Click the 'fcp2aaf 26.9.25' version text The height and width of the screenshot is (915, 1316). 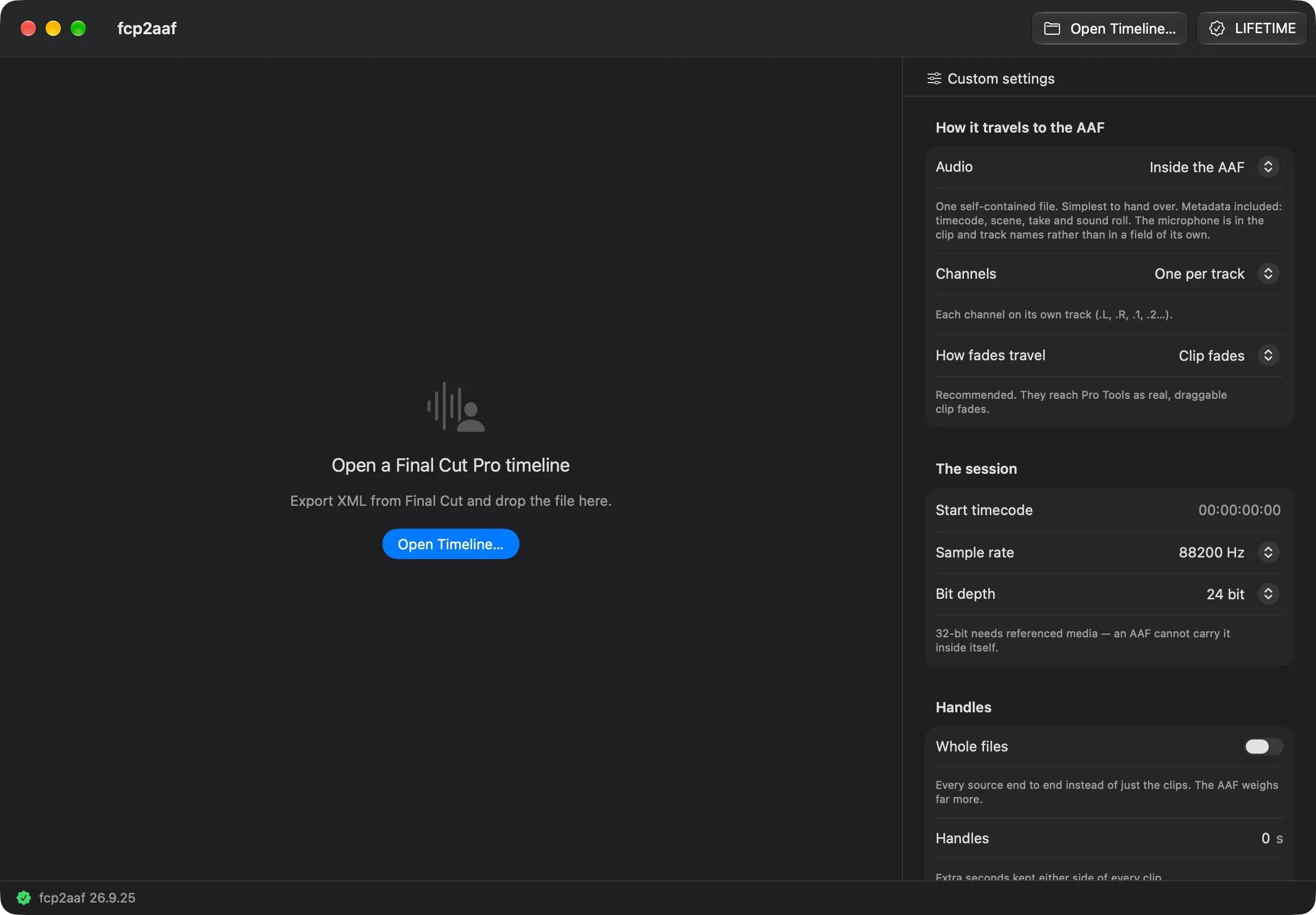tap(87, 897)
